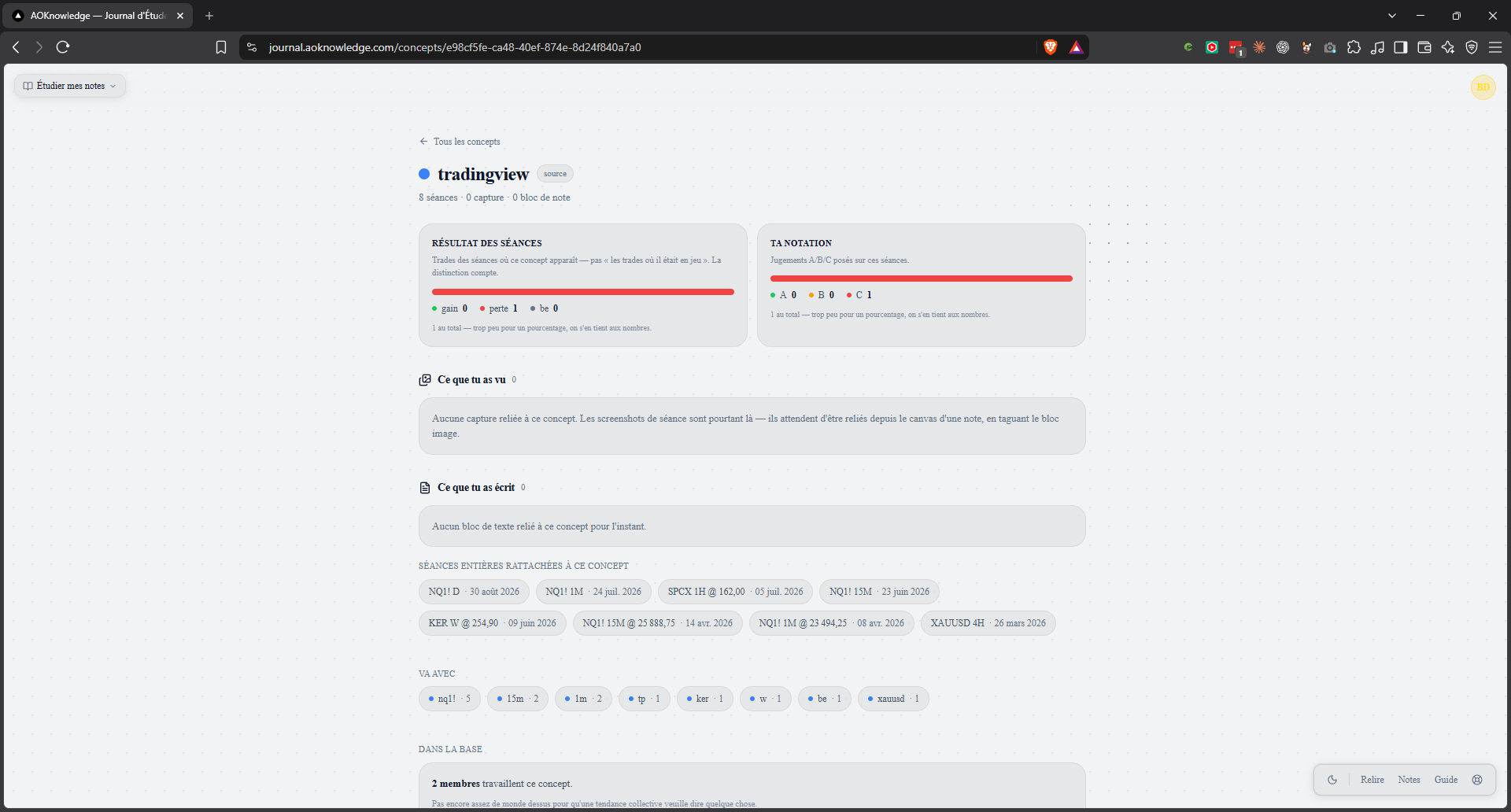Open Notes in the bottom toolbar
The height and width of the screenshot is (812, 1511).
pyautogui.click(x=1409, y=780)
